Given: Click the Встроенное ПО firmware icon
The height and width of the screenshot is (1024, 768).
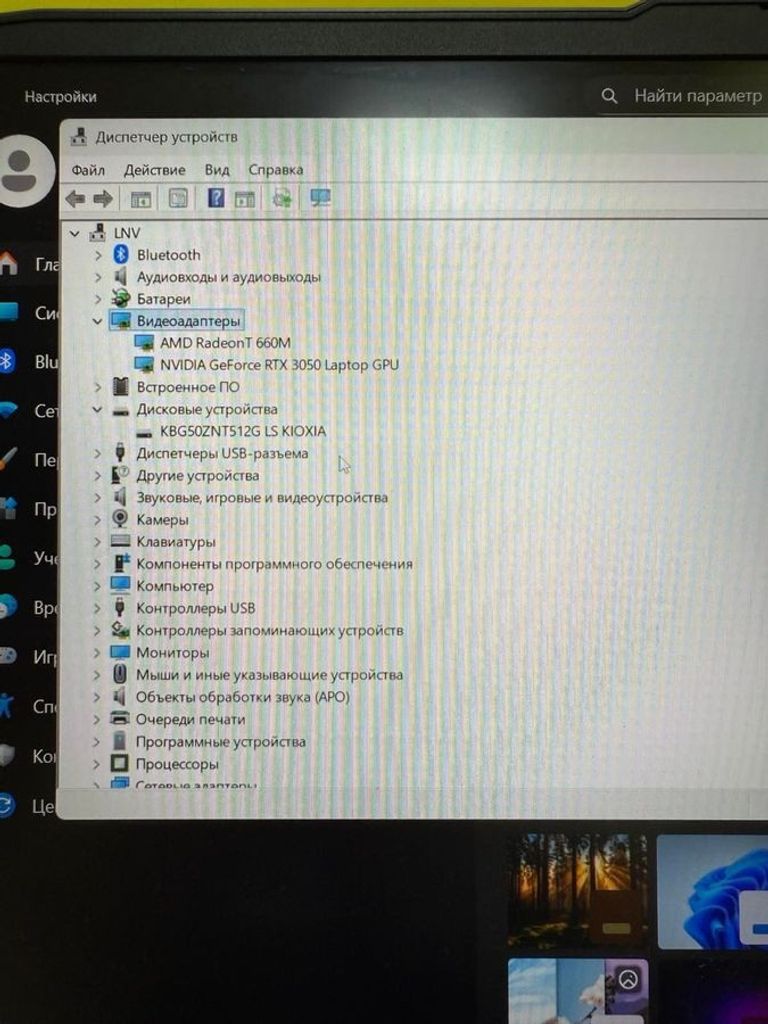Looking at the screenshot, I should click(x=120, y=387).
